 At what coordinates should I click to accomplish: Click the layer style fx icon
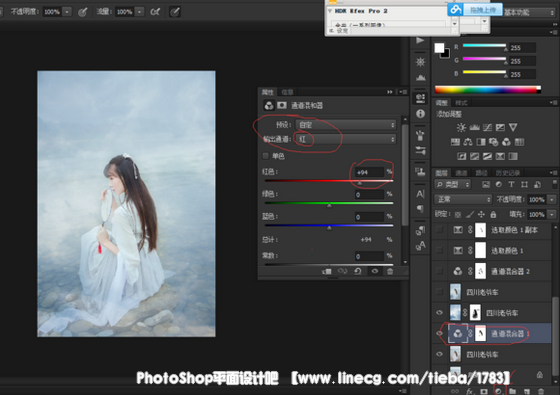click(469, 391)
